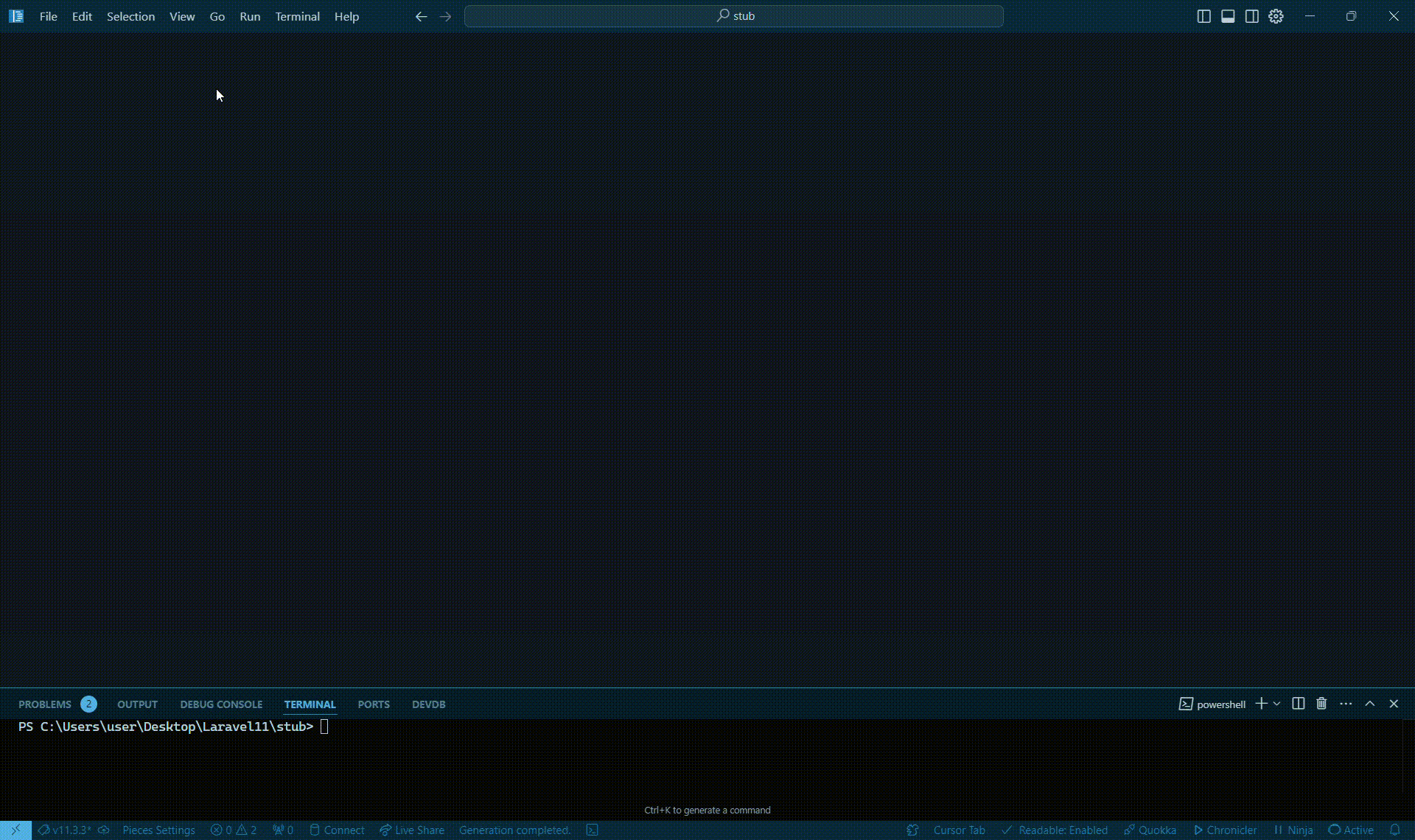This screenshot has height=840, width=1415.
Task: Kill the terminal with trash icon
Action: point(1321,704)
